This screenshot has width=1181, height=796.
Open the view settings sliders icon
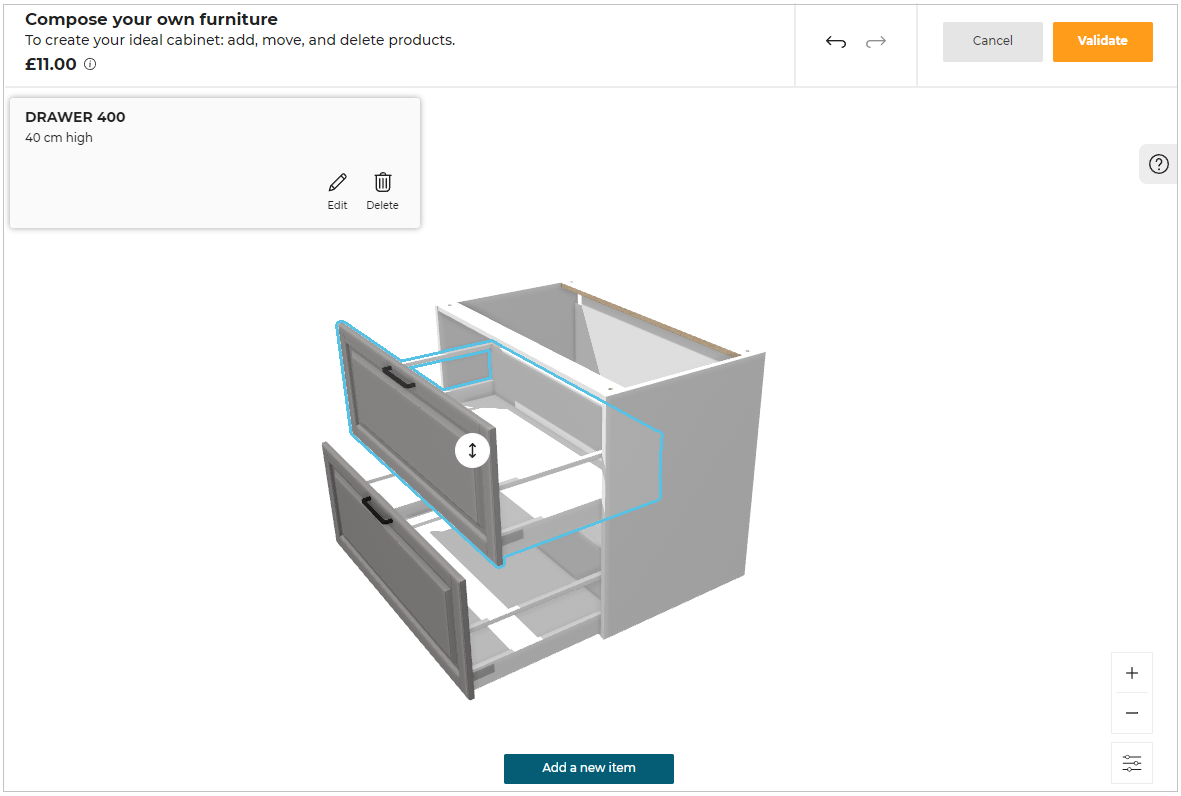point(1132,763)
